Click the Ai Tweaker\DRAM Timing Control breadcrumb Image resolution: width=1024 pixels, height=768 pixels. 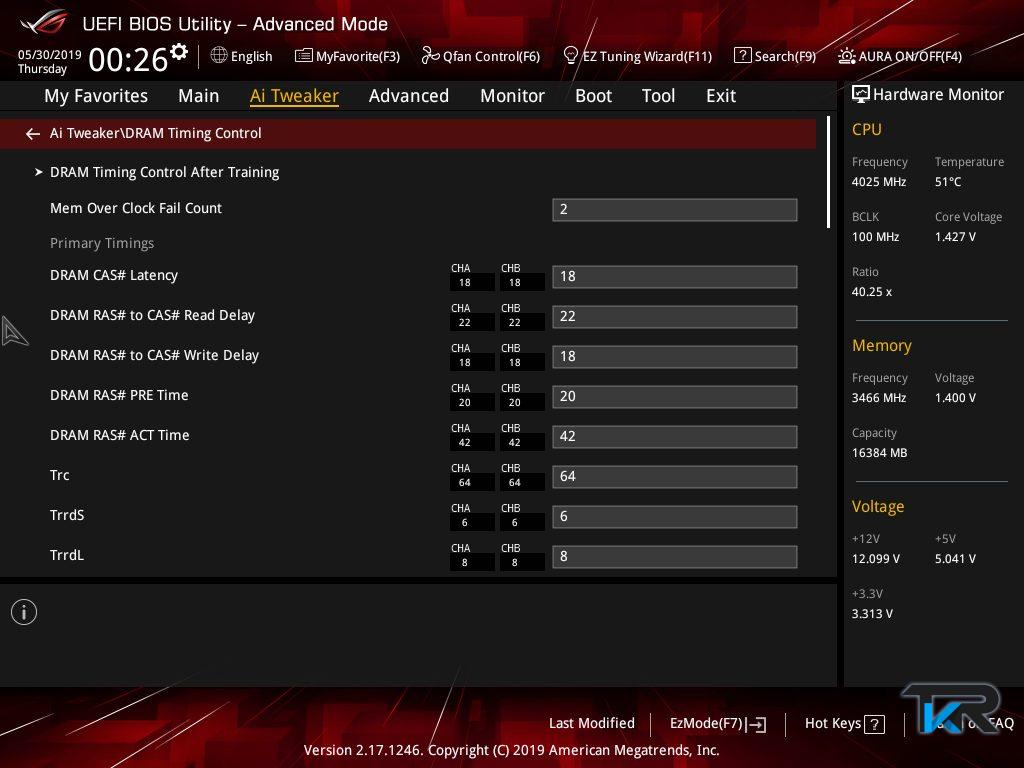click(155, 133)
